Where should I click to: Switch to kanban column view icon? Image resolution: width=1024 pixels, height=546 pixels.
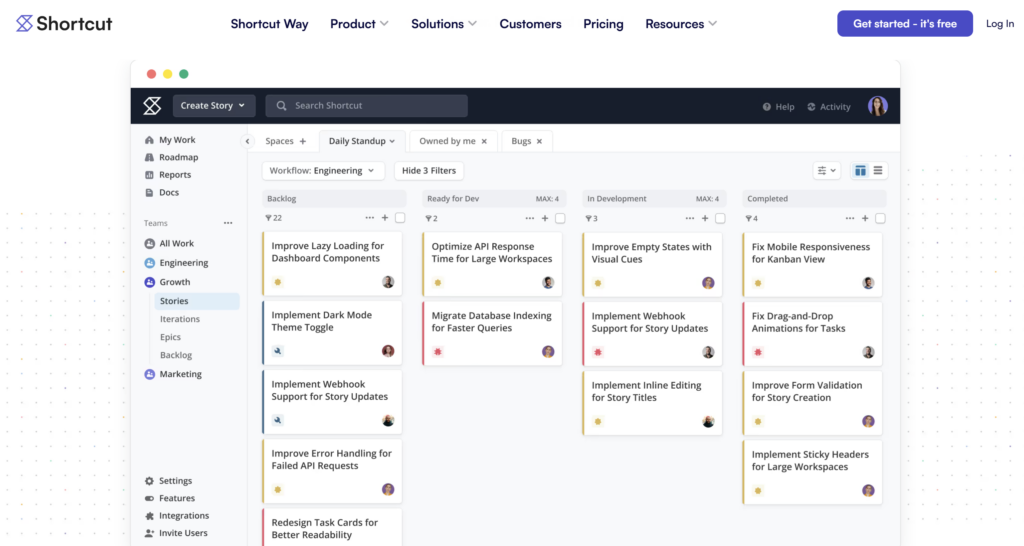pyautogui.click(x=860, y=170)
